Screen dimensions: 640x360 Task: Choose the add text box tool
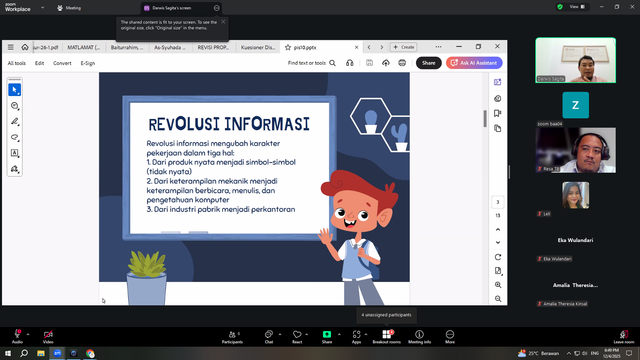click(15, 153)
